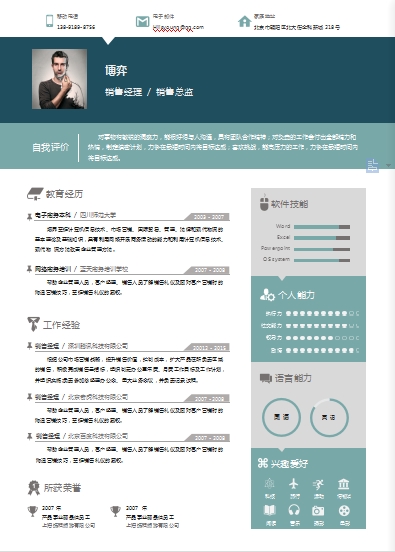Click the name text 博弈
The image size is (395, 552).
pos(116,70)
